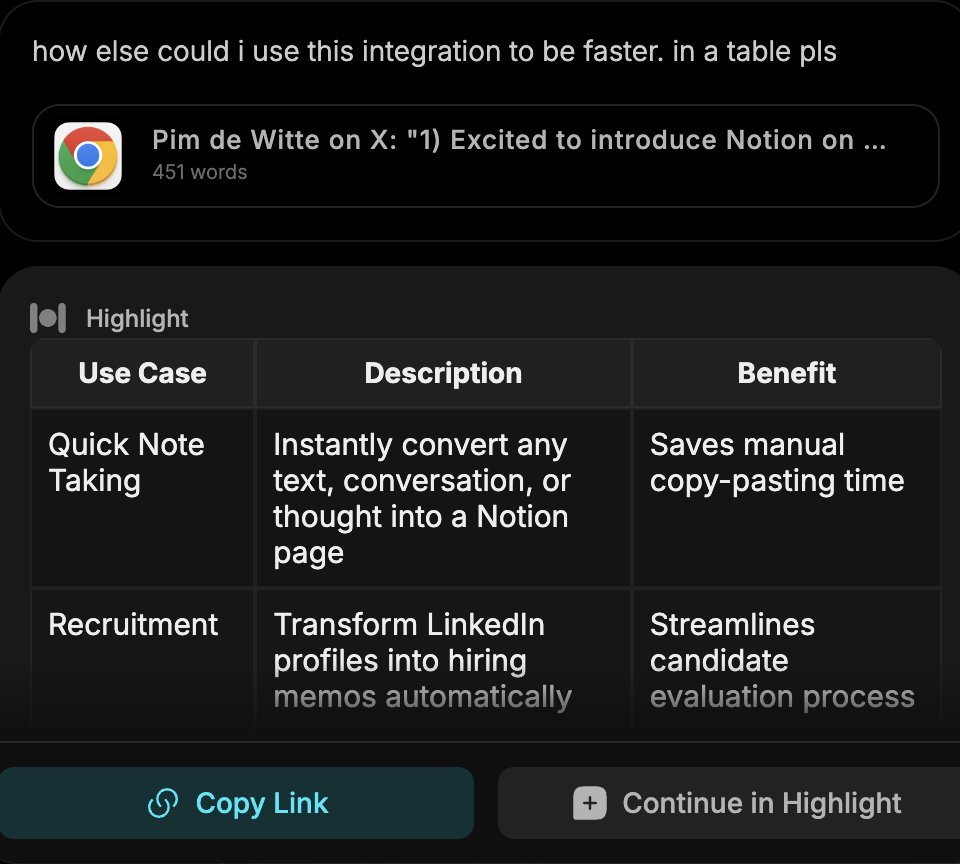
Task: Click the user prompt about faster integration
Action: [x=434, y=51]
